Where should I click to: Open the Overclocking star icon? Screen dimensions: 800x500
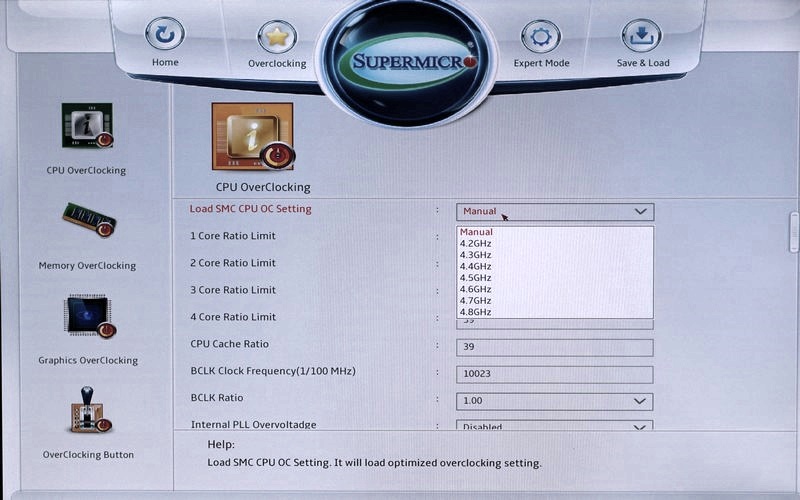coord(277,37)
